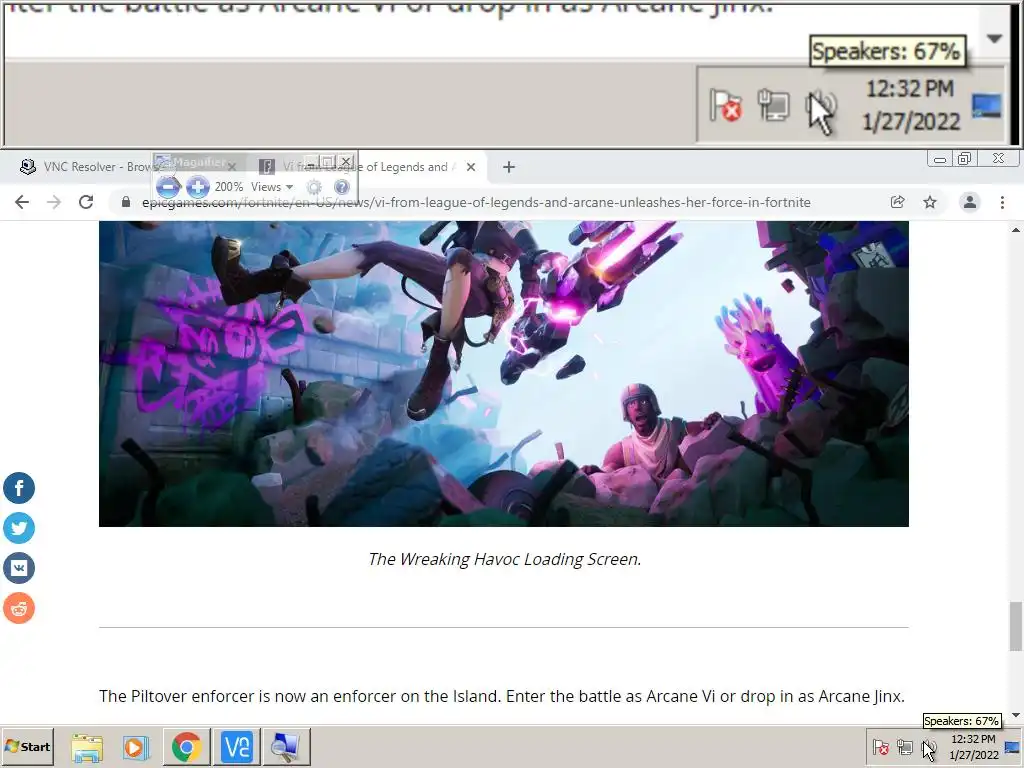The height and width of the screenshot is (768, 1024).
Task: Click the share this page icon
Action: click(898, 202)
